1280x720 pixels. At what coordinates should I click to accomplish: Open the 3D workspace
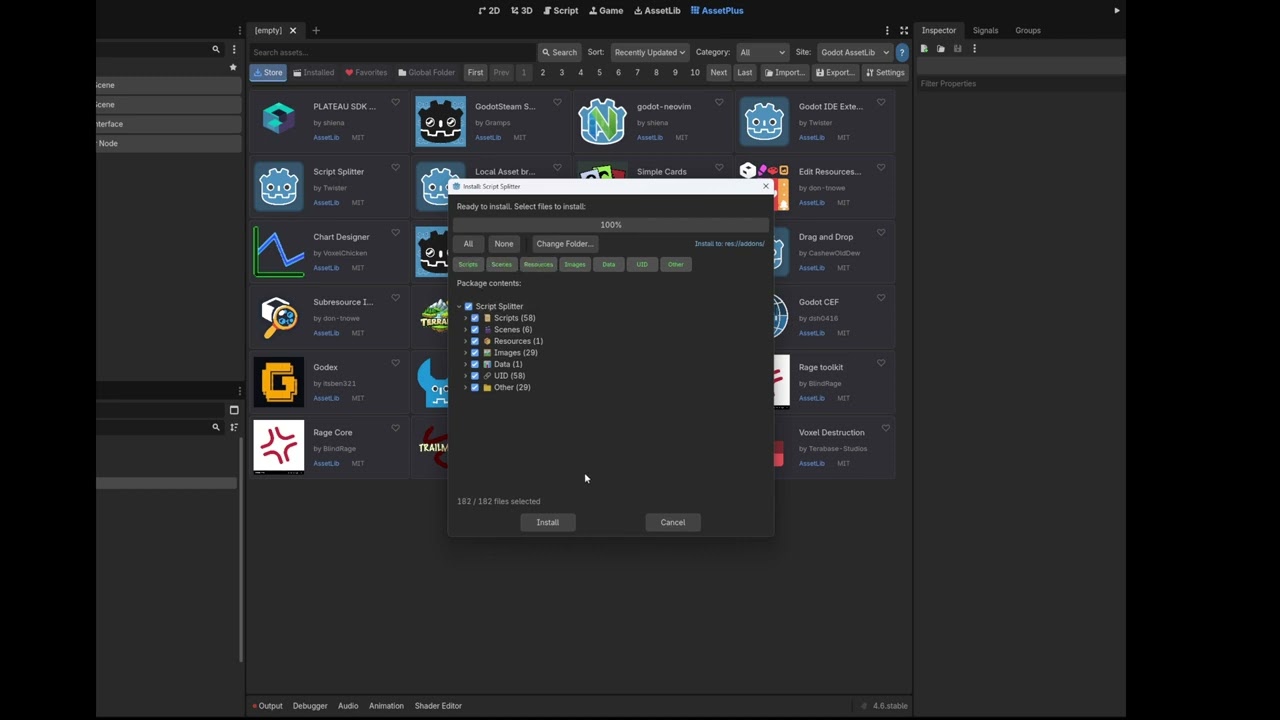(x=521, y=10)
